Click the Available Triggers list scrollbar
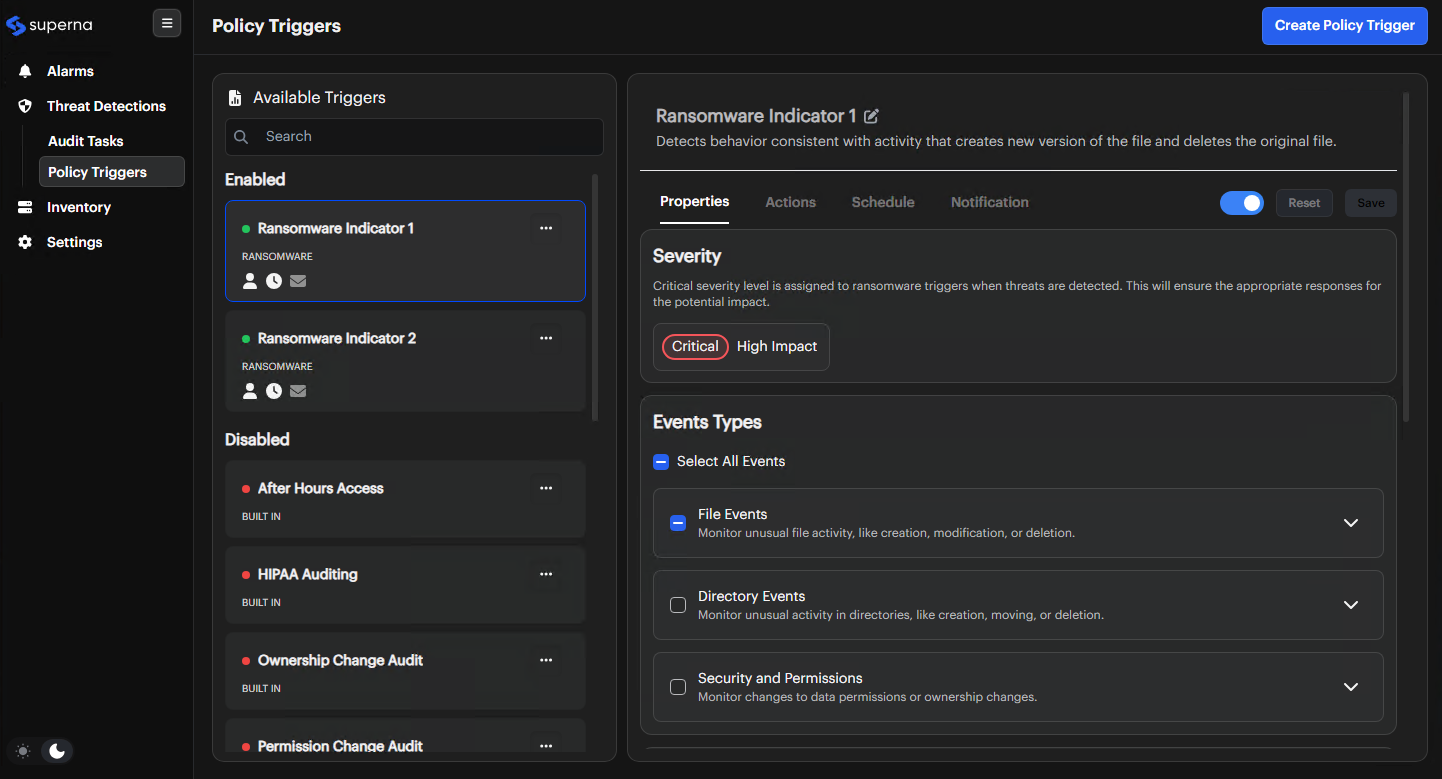 pos(595,298)
